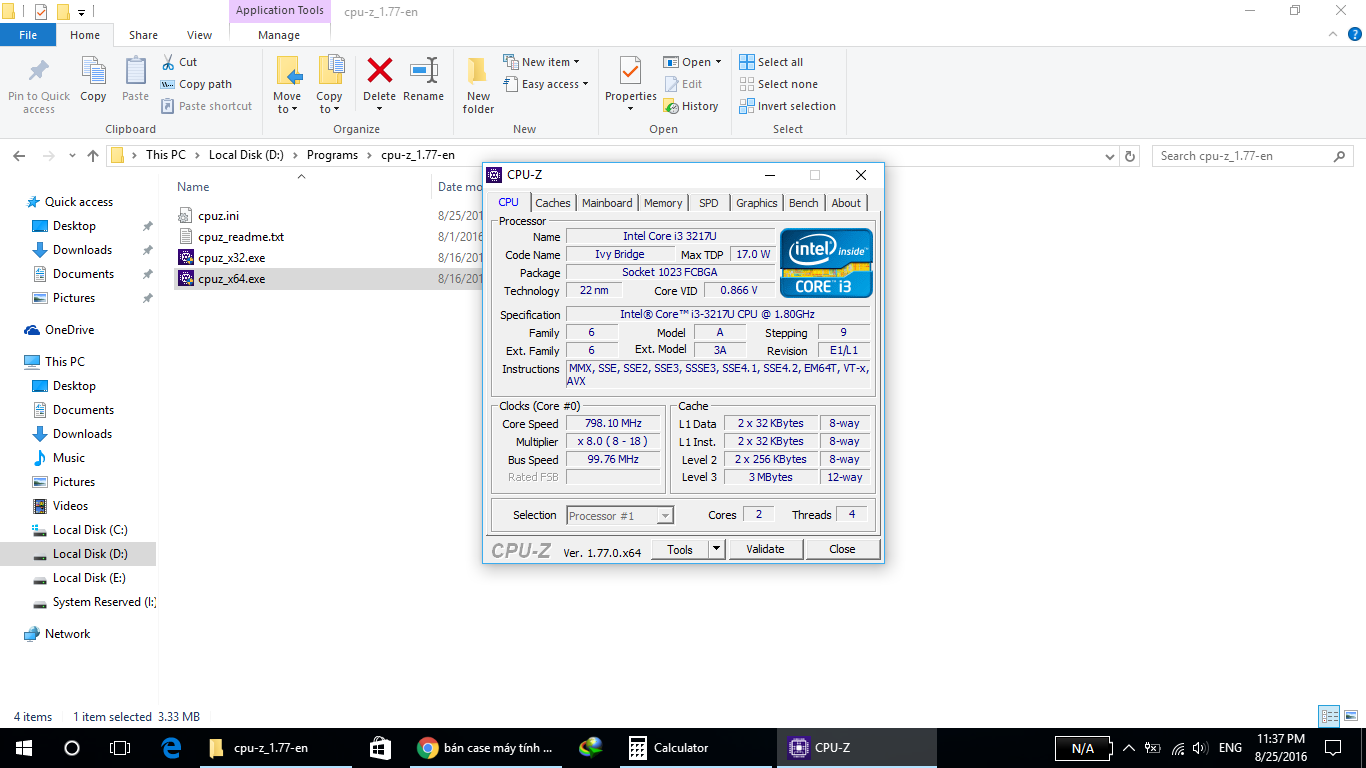Open Task View on the taskbar

120,748
